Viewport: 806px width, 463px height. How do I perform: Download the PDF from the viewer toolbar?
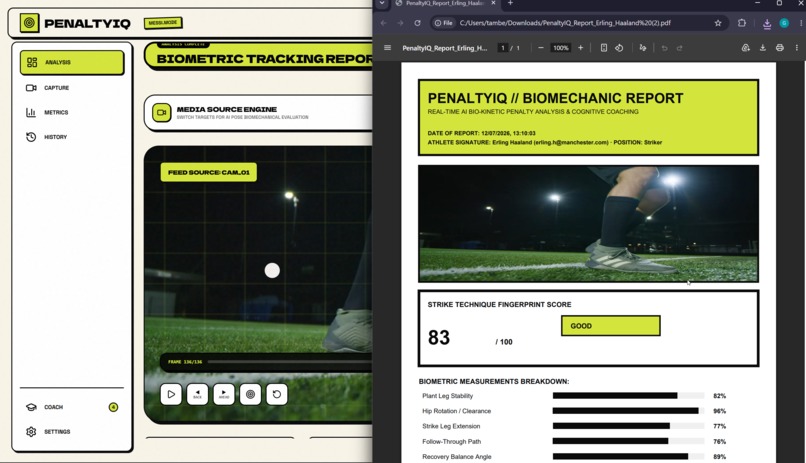(x=763, y=48)
